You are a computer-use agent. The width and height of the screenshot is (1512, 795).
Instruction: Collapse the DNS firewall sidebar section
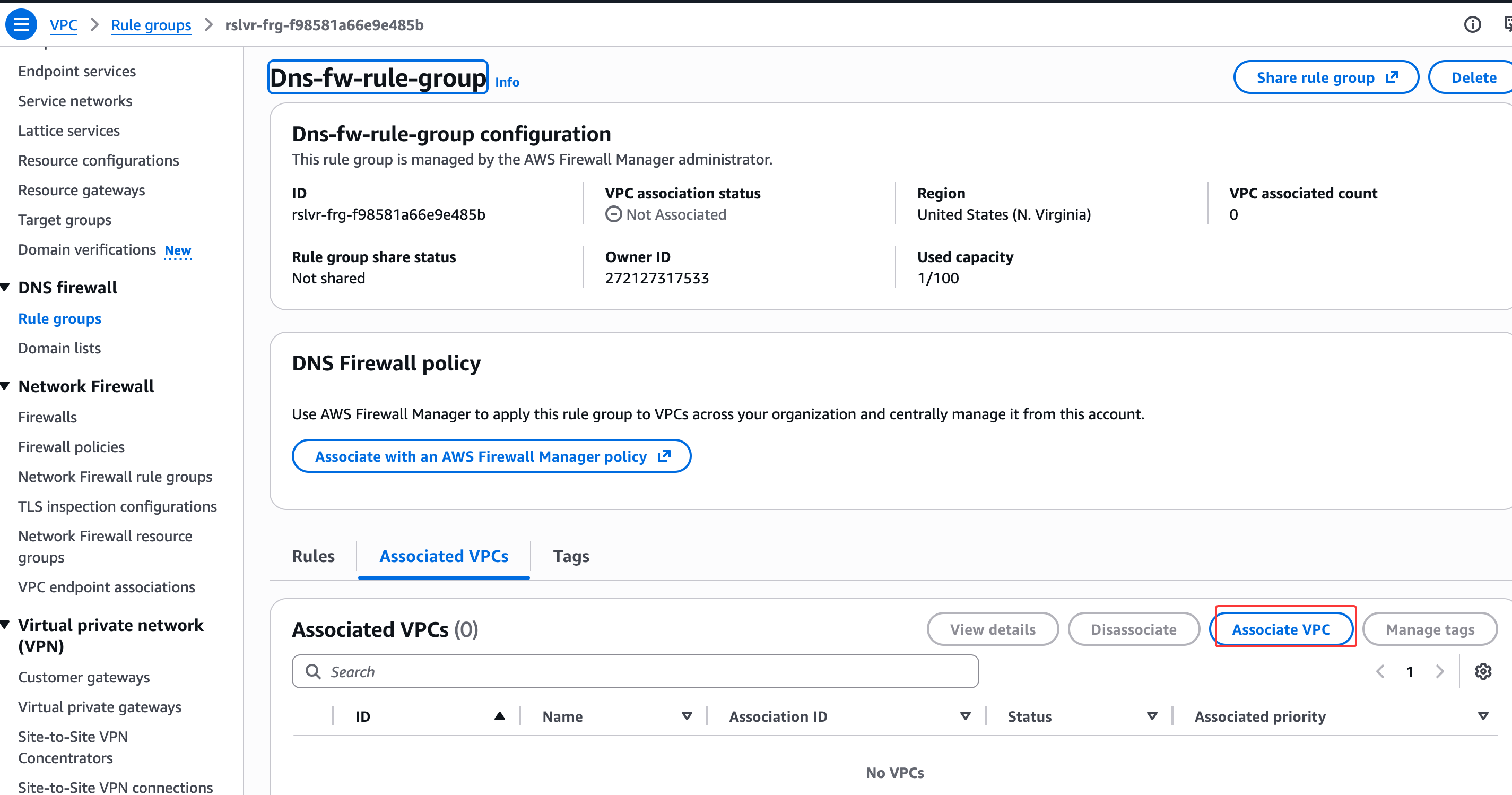click(x=5, y=287)
